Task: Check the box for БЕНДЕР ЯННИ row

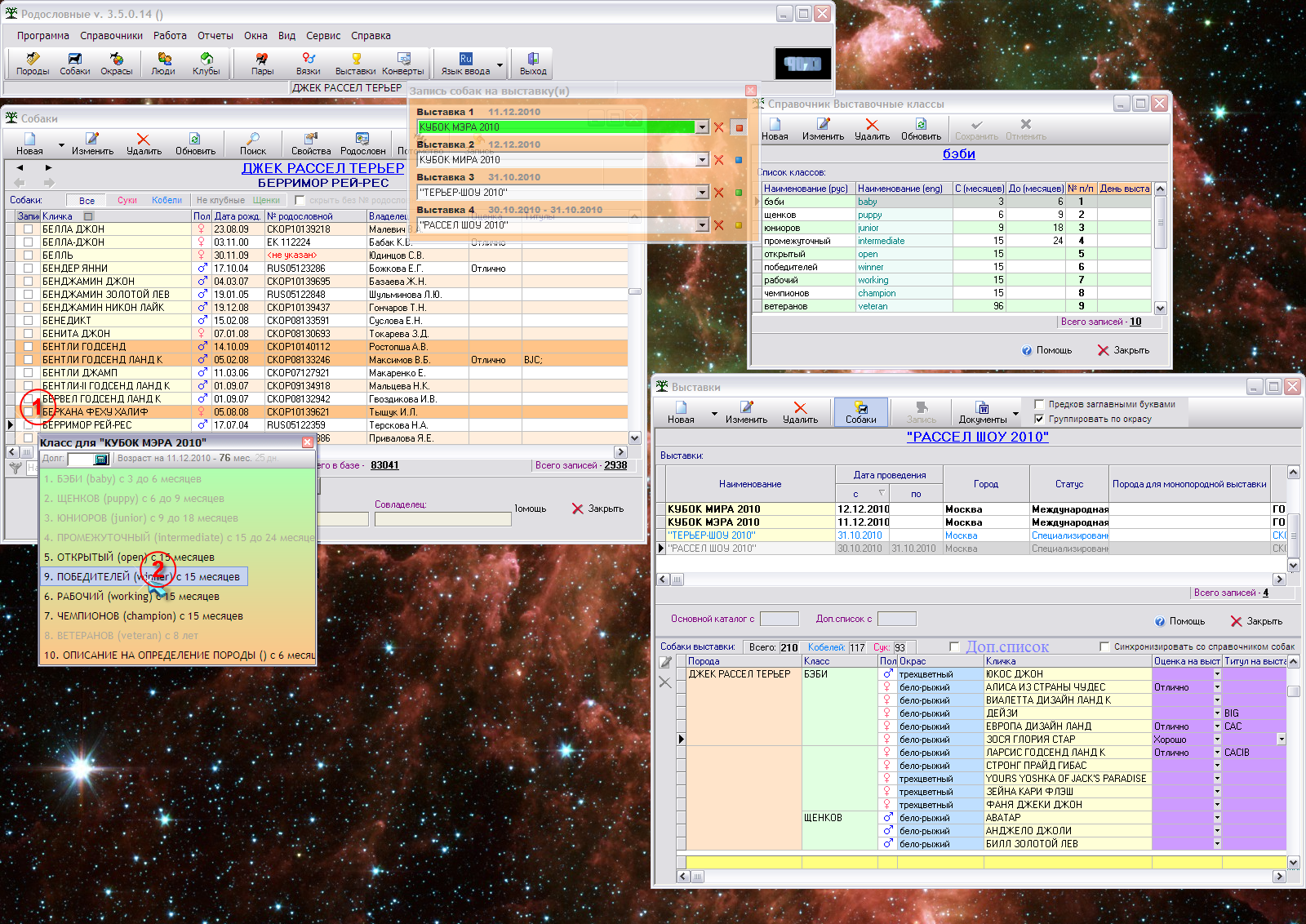Action: point(28,269)
